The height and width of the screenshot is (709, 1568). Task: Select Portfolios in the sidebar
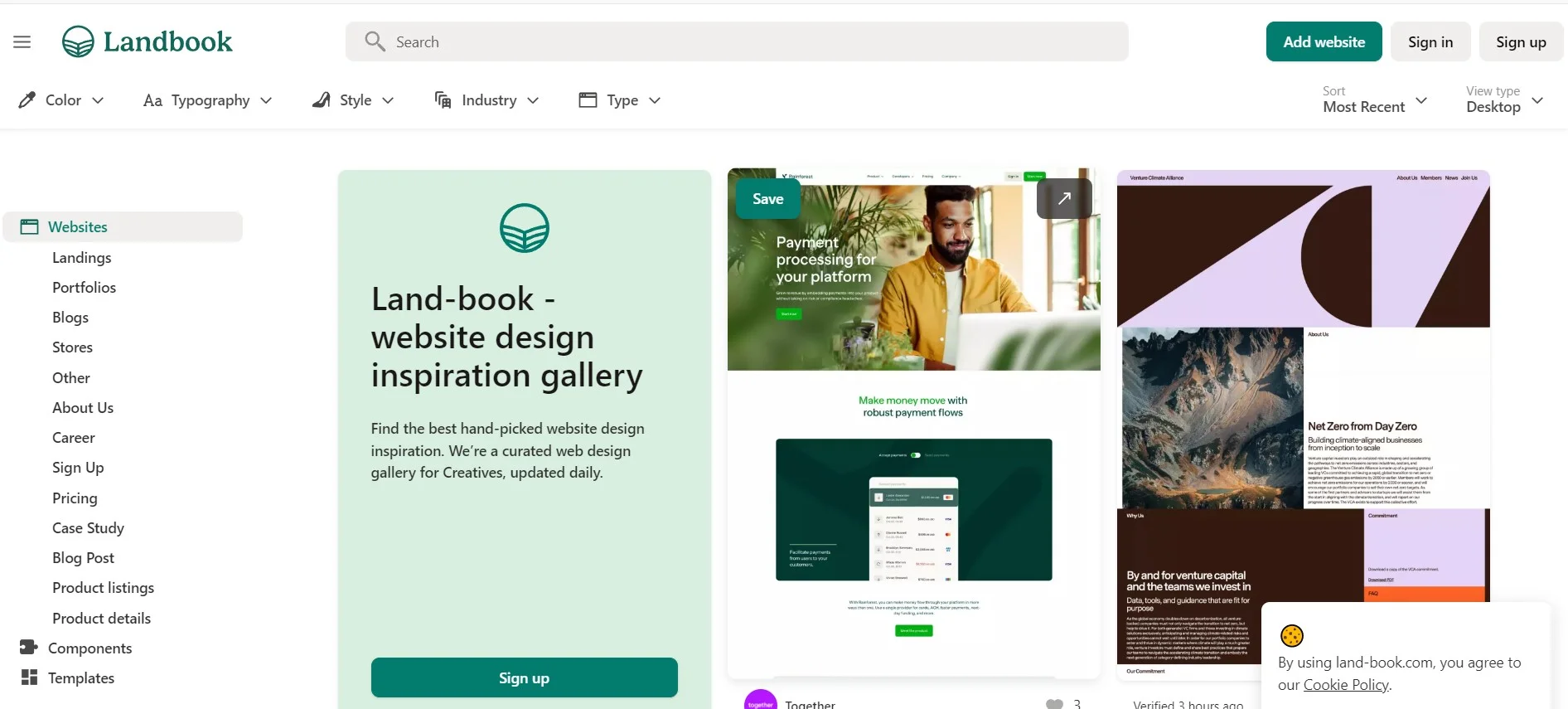pos(84,288)
